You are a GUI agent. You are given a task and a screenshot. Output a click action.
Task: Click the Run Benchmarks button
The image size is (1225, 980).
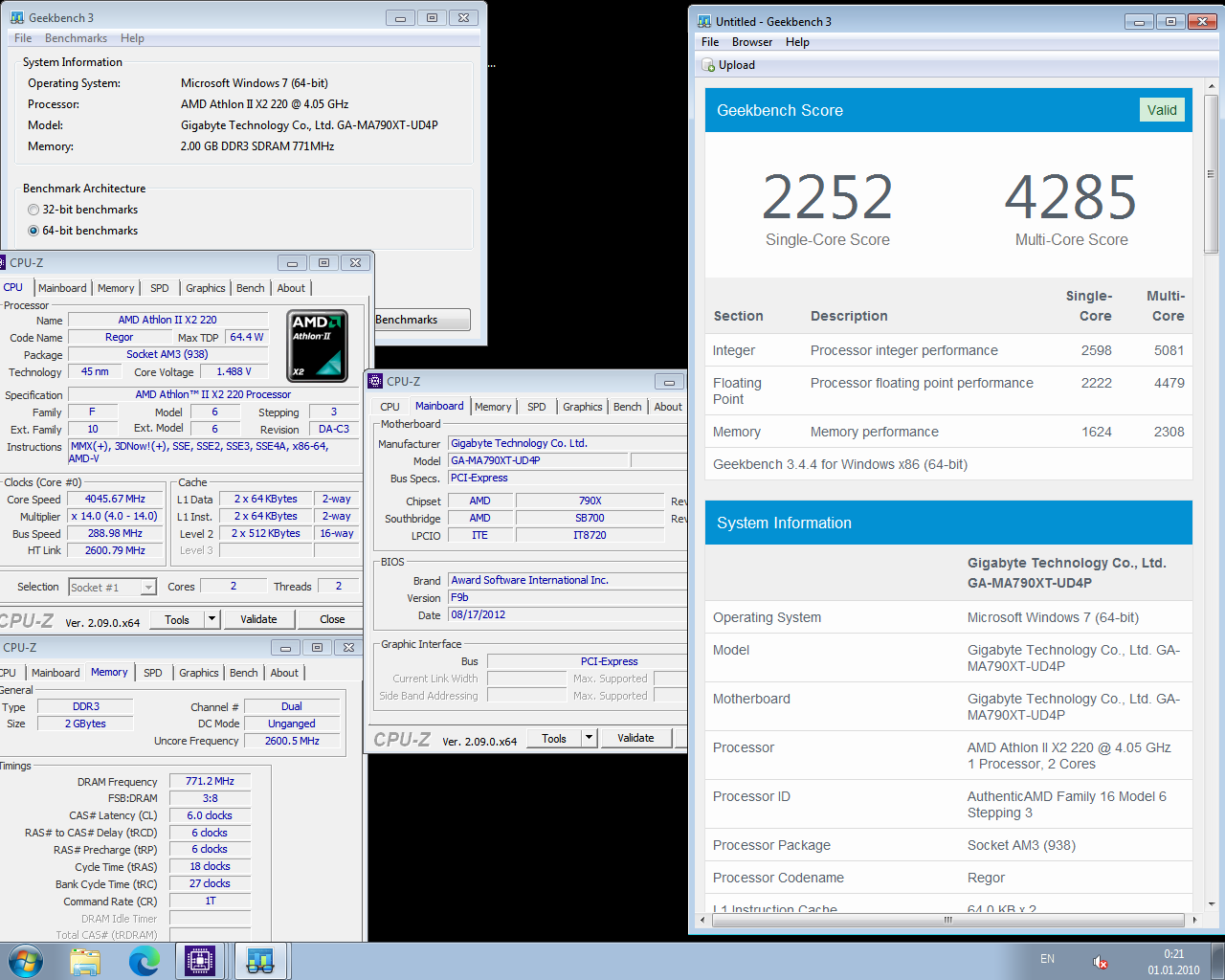click(x=421, y=320)
